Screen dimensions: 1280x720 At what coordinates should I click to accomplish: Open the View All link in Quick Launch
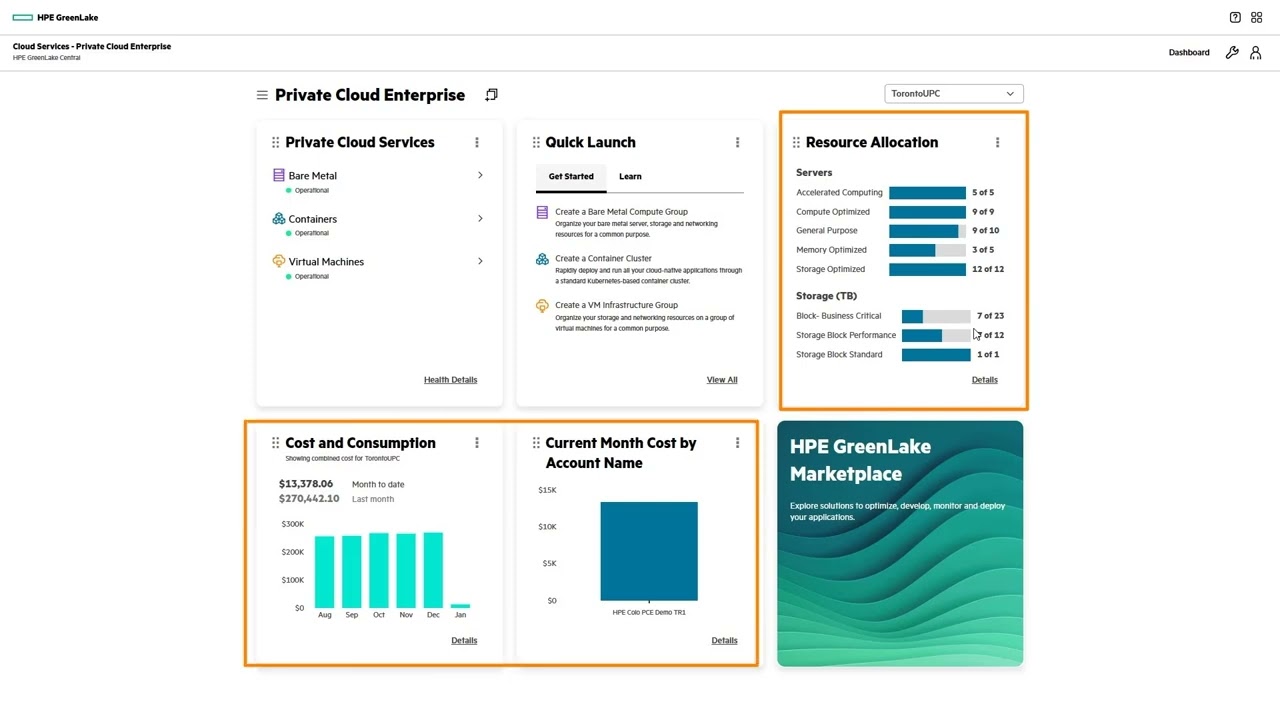point(722,380)
